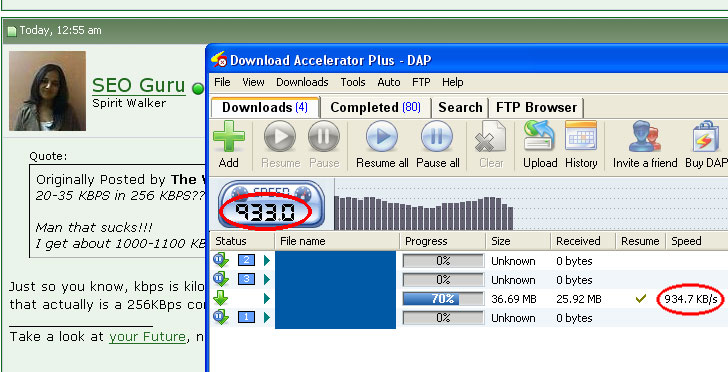Click 0% progress bar in queue 2 row

tap(443, 261)
